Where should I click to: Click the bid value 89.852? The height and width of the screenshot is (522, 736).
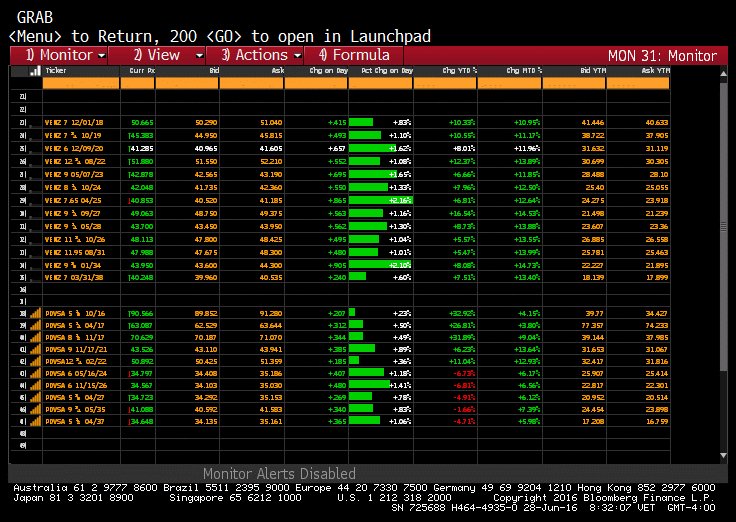click(206, 313)
